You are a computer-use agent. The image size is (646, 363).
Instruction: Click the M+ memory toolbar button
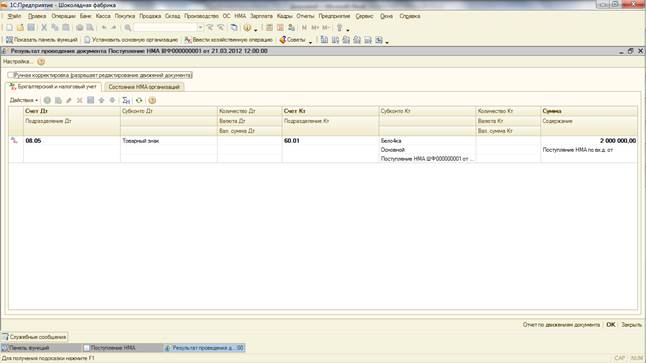point(315,28)
